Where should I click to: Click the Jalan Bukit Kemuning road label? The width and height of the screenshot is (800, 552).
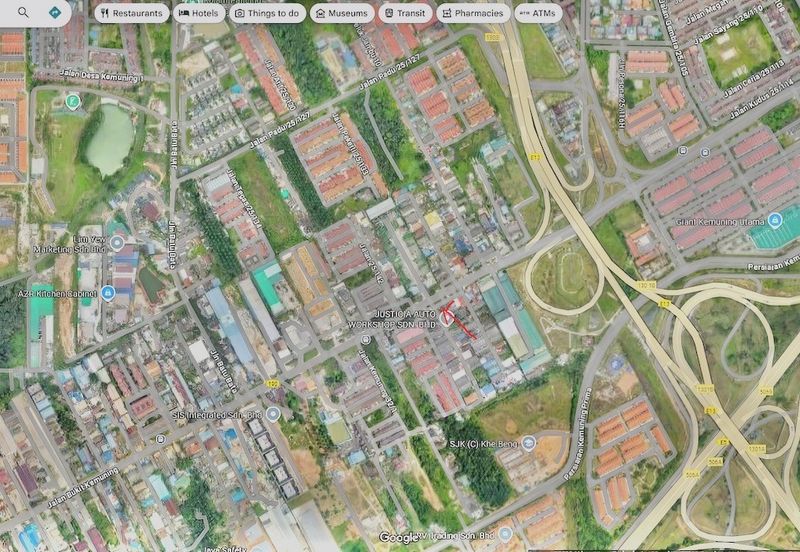click(83, 488)
